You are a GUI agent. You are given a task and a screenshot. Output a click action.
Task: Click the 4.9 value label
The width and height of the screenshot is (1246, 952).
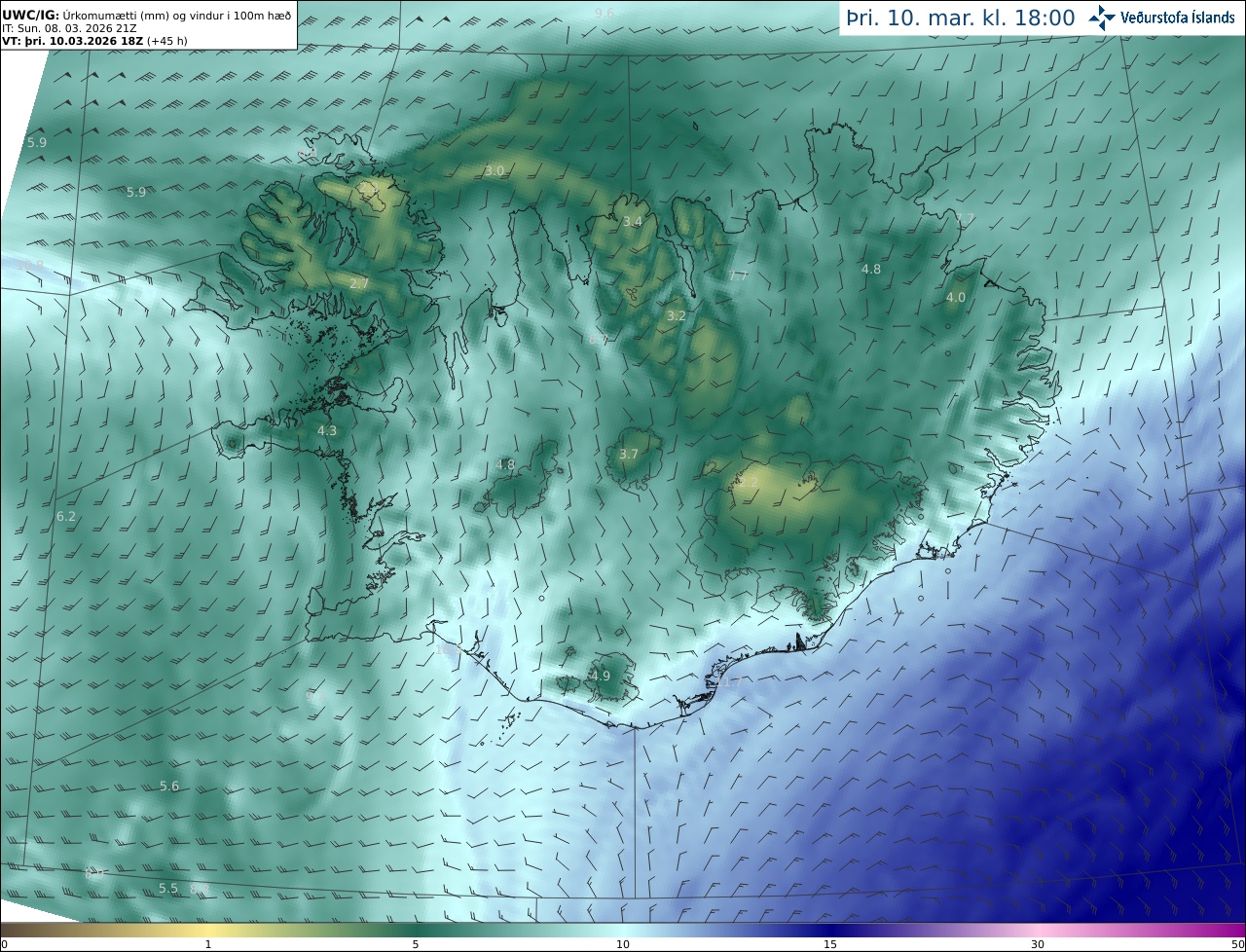click(601, 676)
